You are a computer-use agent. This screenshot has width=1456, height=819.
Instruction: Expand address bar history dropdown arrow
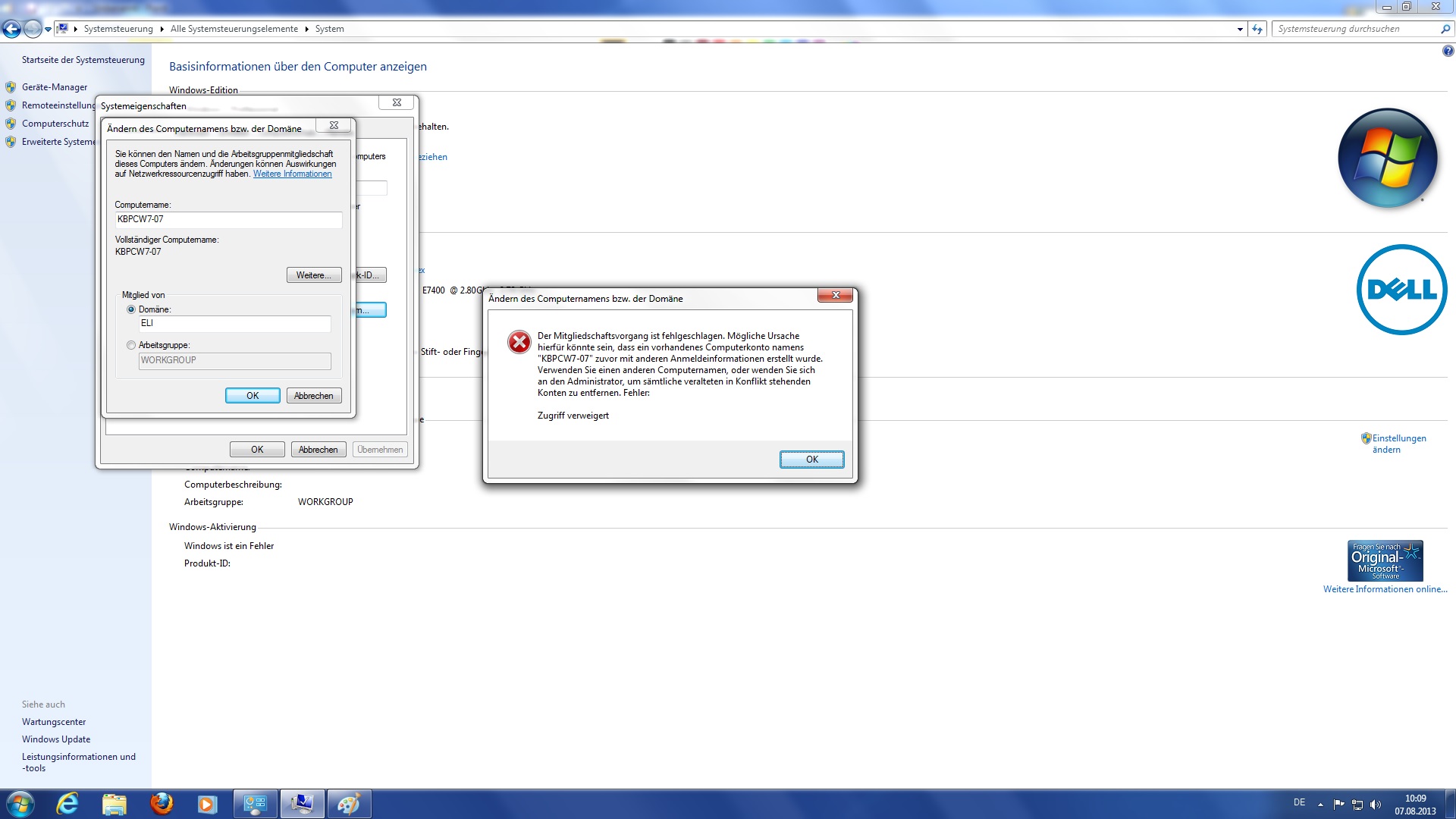point(1240,30)
